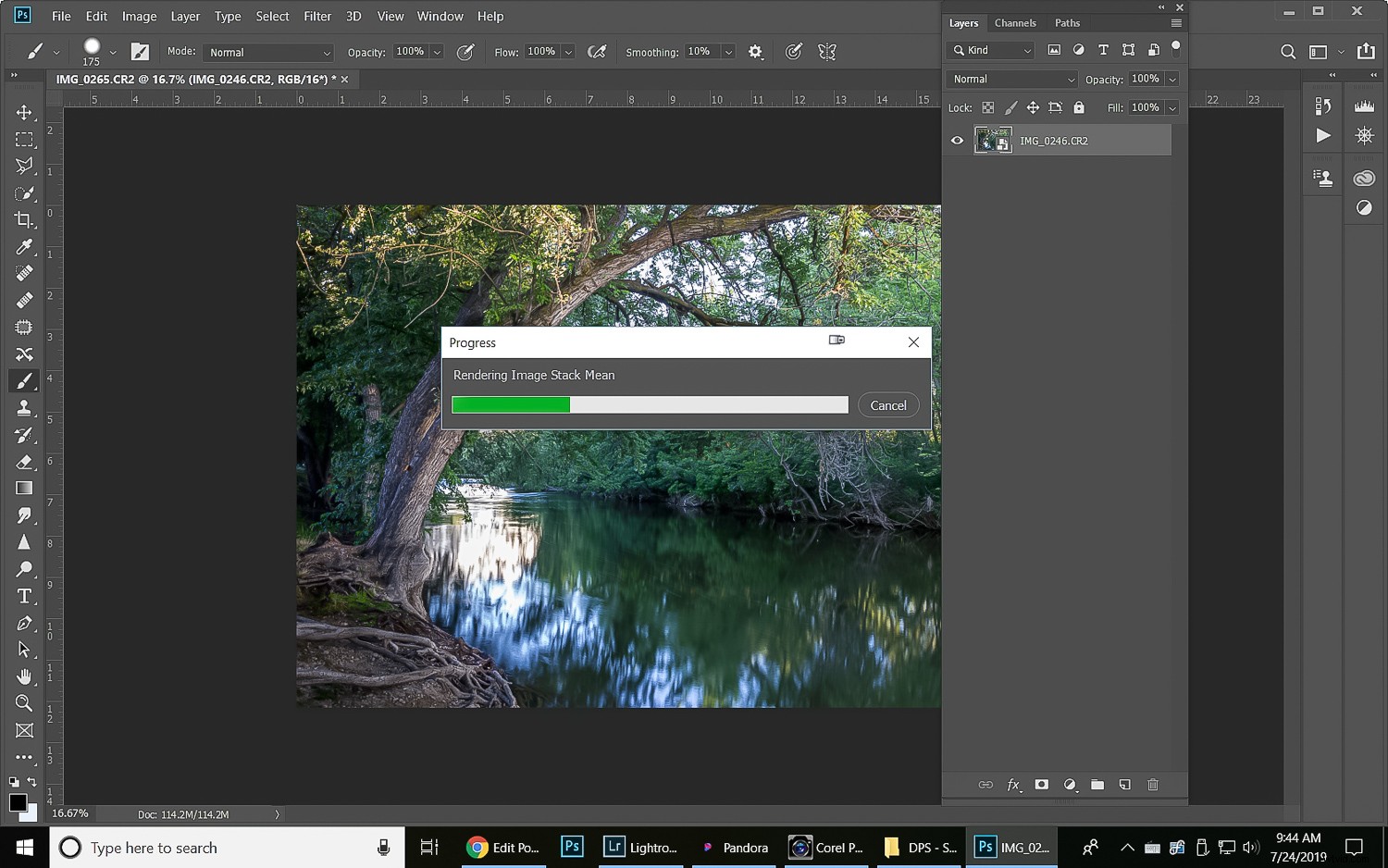Open the Filter menu

point(316,16)
